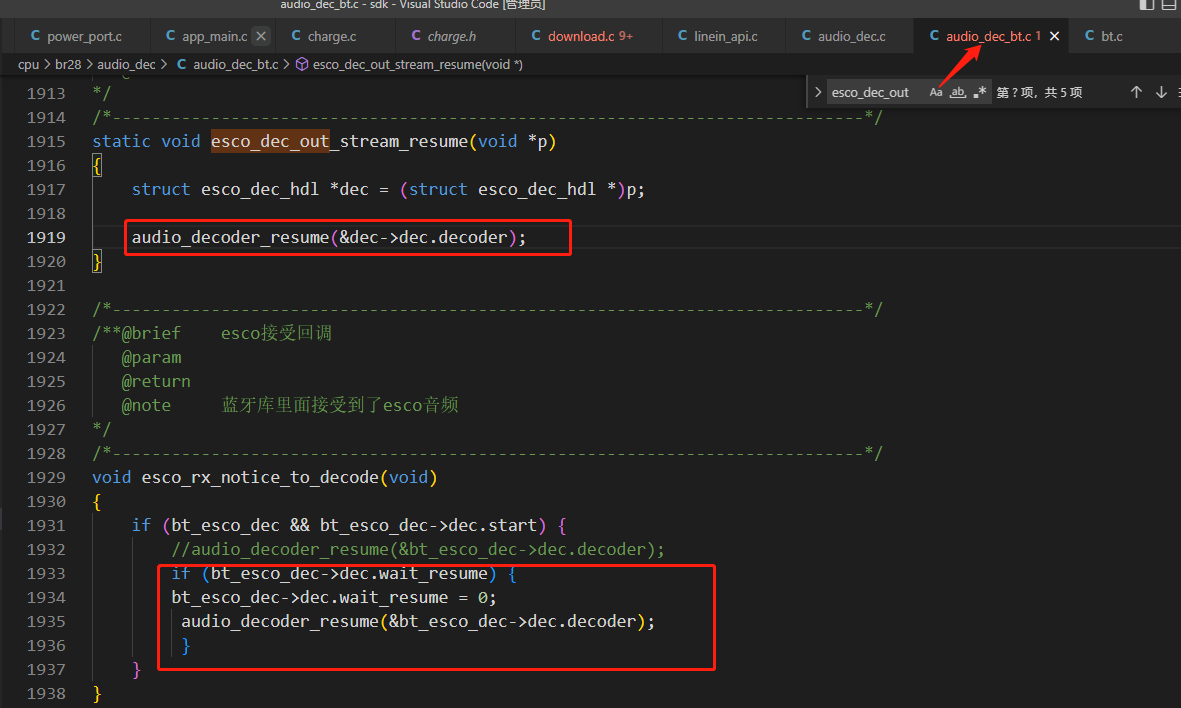
Task: Click line number 1915 in the gutter
Action: (x=46, y=142)
